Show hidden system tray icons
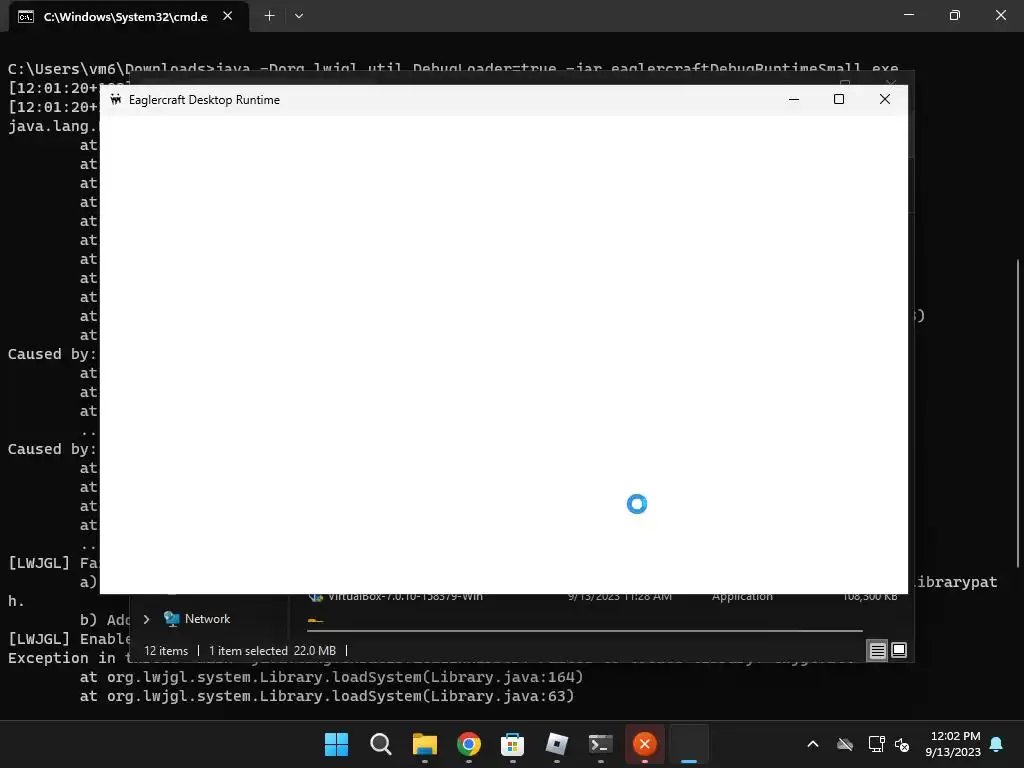This screenshot has height=768, width=1024. pyautogui.click(x=813, y=744)
